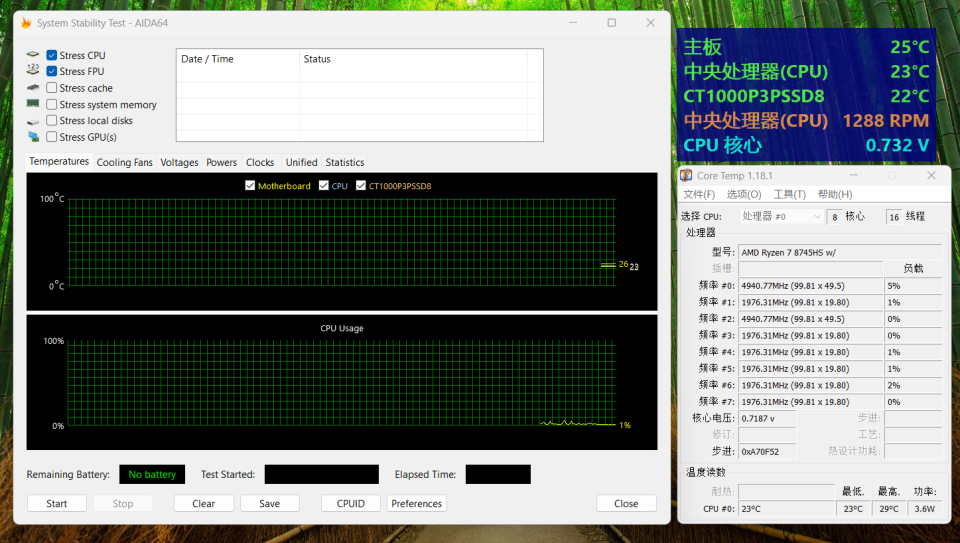This screenshot has height=543, width=960.
Task: Open the CPUID panel
Action: [351, 503]
